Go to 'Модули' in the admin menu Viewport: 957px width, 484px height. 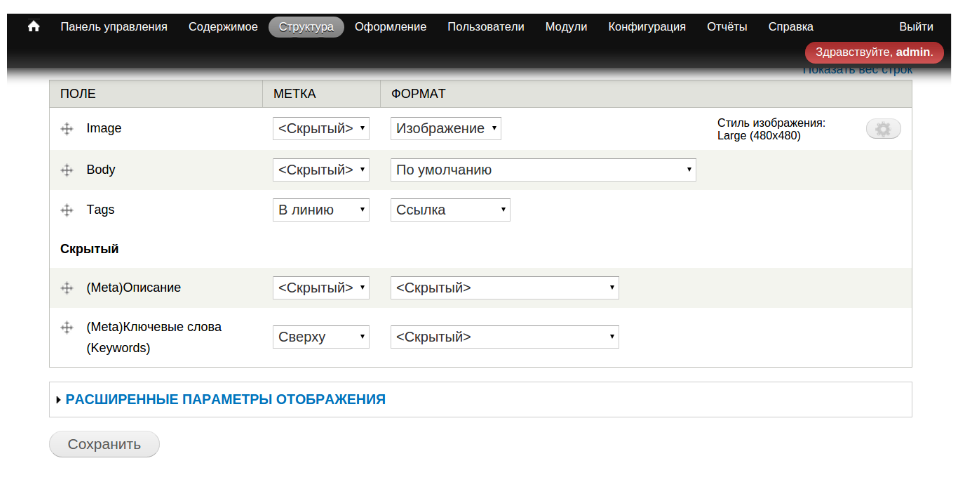coord(566,27)
